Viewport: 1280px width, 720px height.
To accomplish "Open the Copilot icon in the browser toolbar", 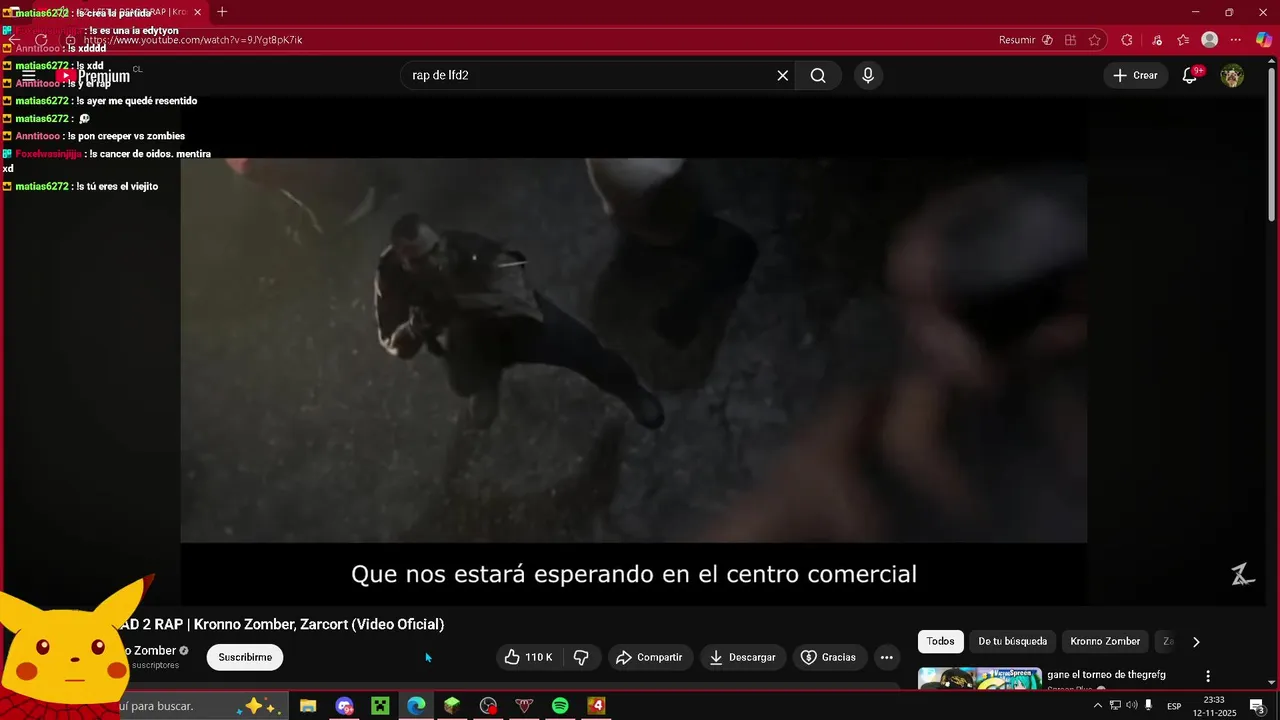I will click(1264, 40).
